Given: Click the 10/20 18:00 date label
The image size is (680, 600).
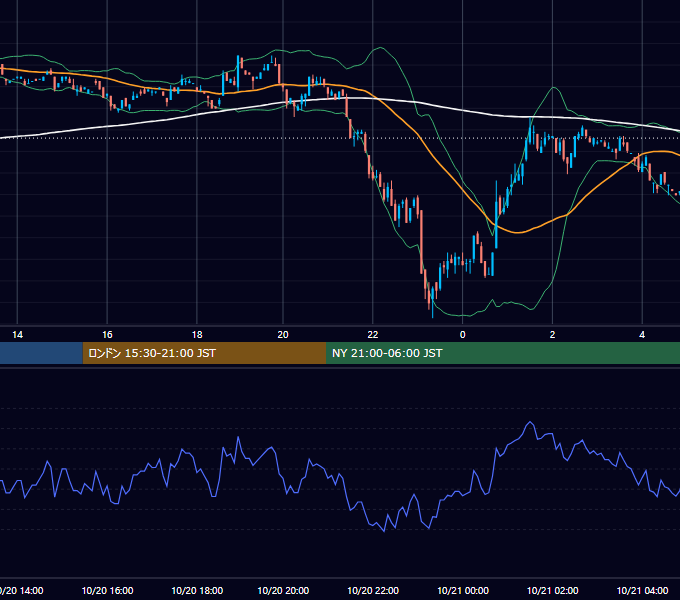Looking at the screenshot, I should pos(197,590).
